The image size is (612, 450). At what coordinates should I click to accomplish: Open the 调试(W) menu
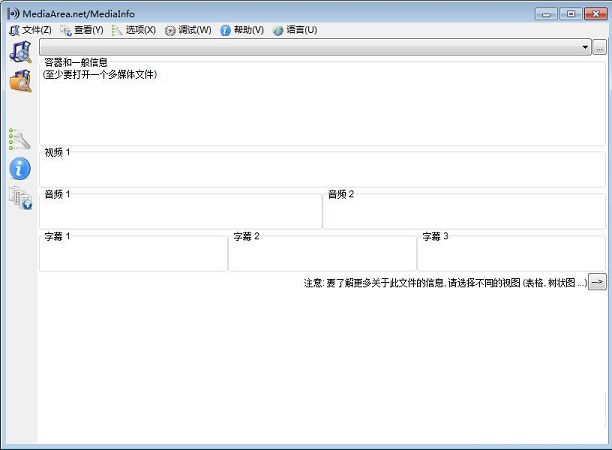[188, 30]
